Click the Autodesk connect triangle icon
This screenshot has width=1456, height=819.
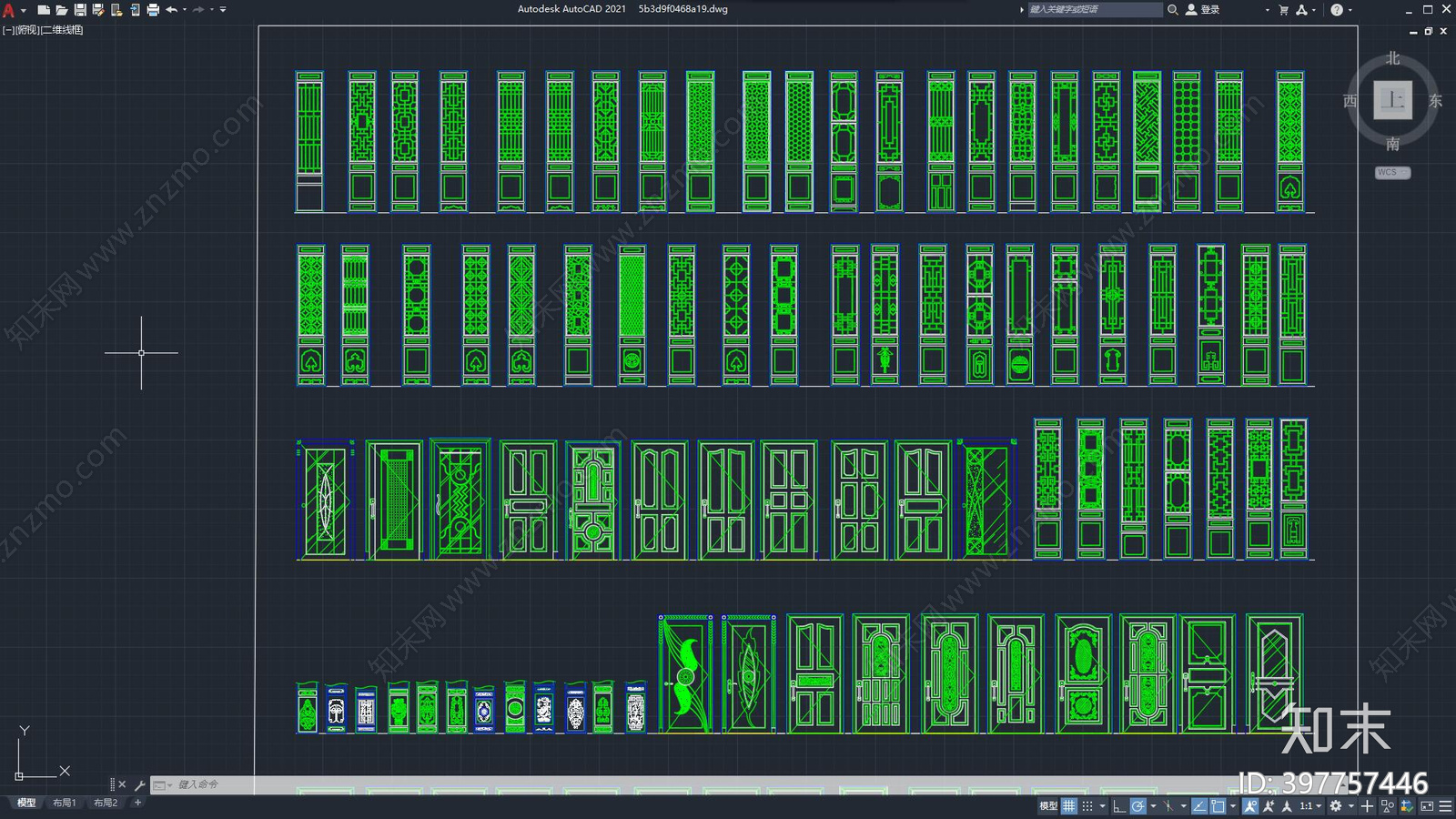coord(1301,10)
